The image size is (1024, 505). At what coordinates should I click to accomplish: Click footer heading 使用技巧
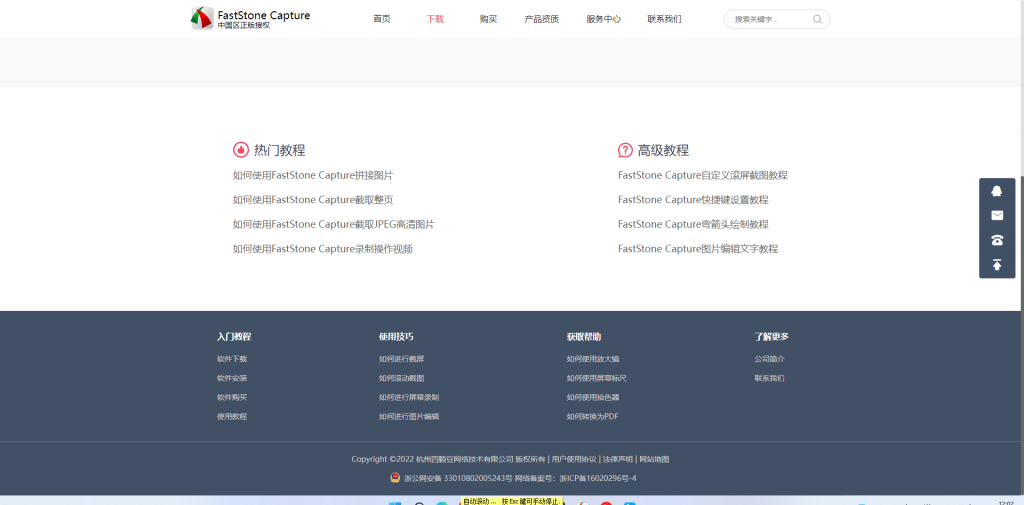tap(396, 337)
